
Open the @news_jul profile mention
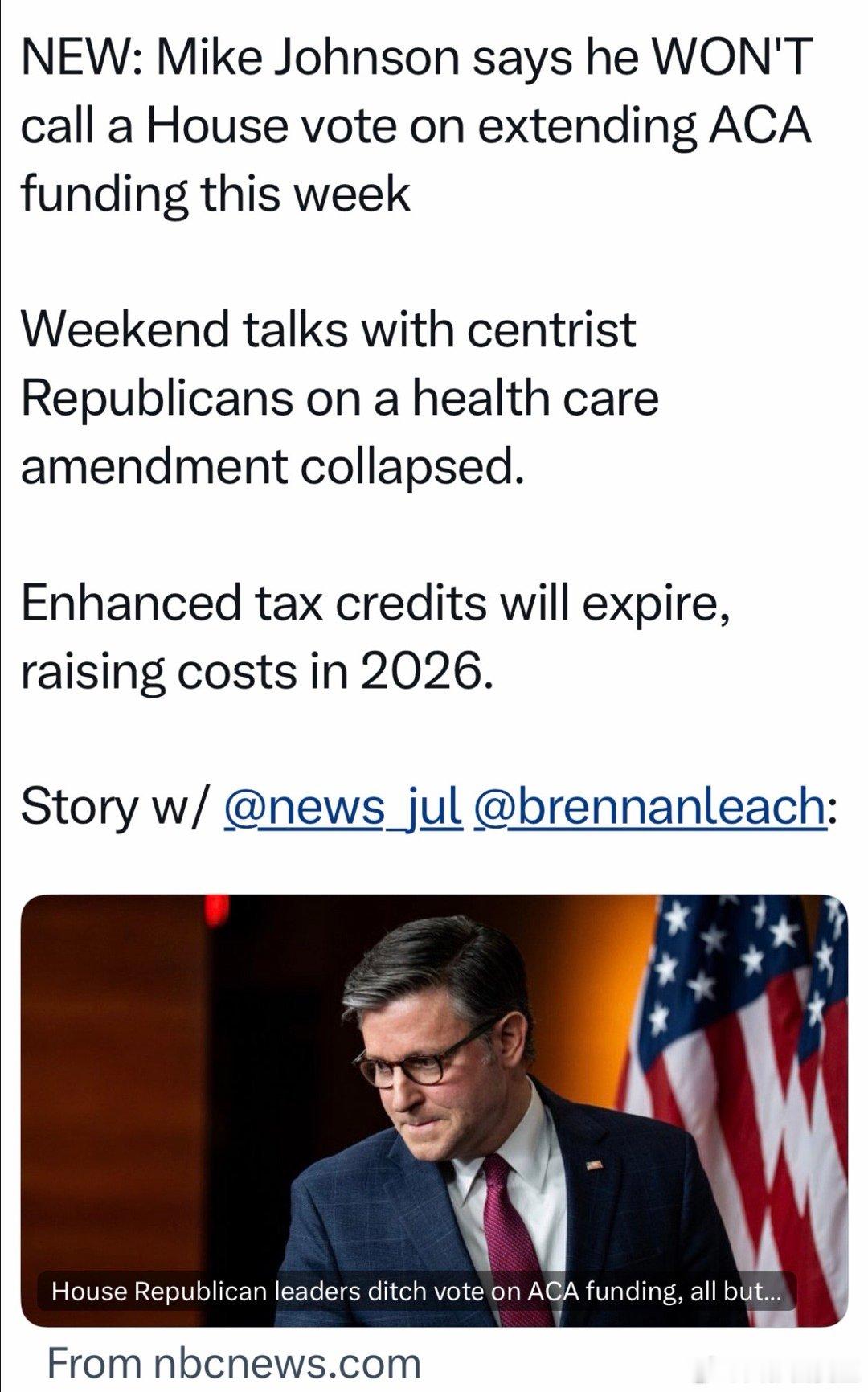pyautogui.click(x=342, y=806)
